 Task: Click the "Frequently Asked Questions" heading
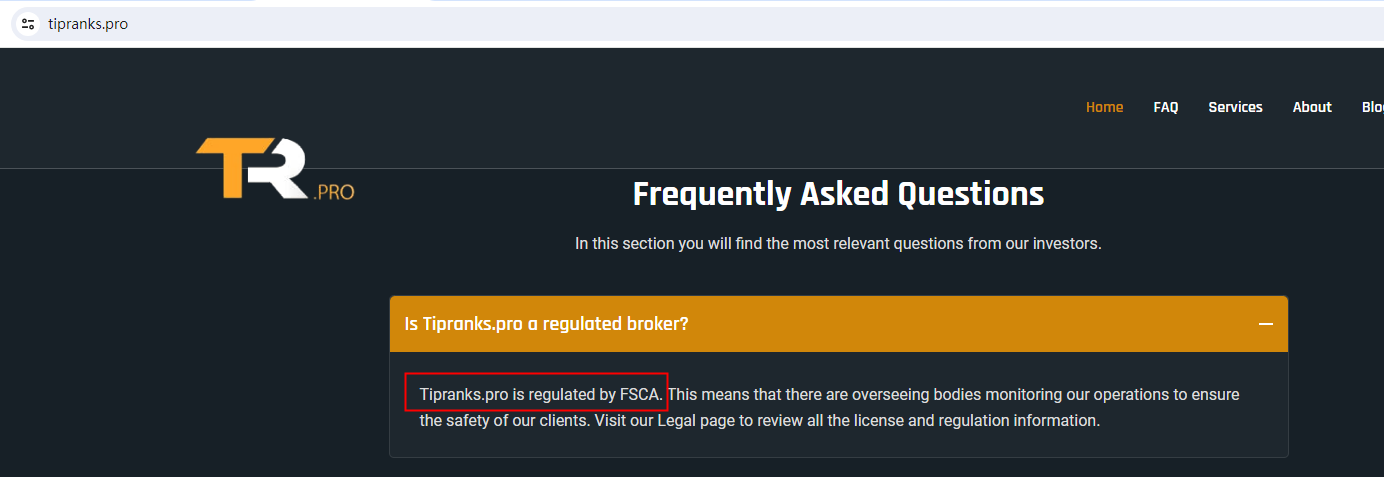click(x=838, y=194)
